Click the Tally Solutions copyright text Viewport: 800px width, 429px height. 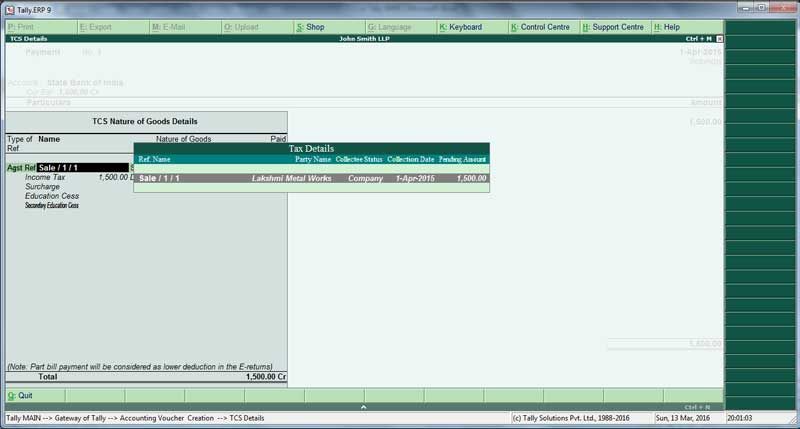coord(571,418)
